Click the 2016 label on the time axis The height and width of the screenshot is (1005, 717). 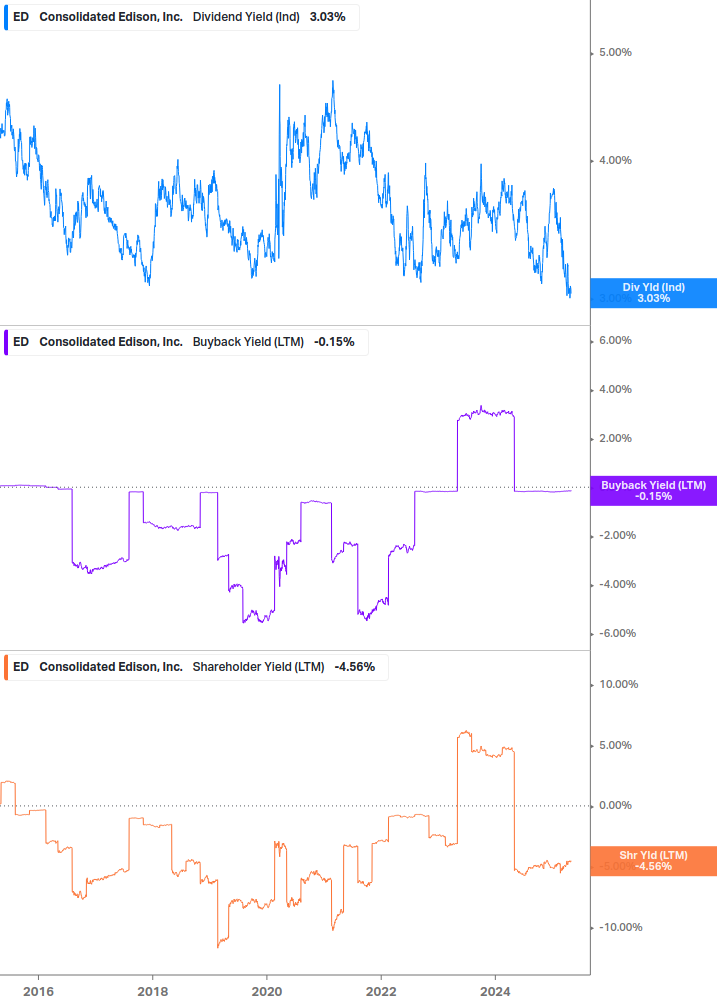pyautogui.click(x=38, y=992)
